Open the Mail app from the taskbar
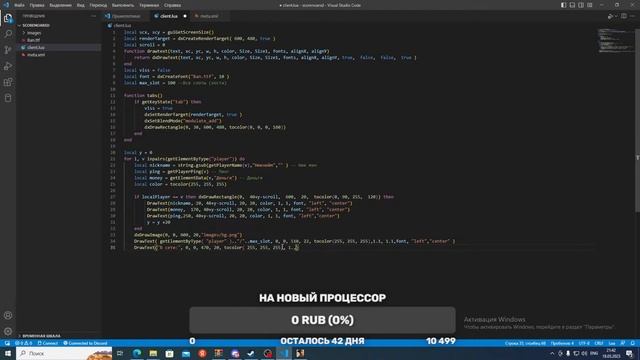The width and height of the screenshot is (640, 360). point(186,353)
